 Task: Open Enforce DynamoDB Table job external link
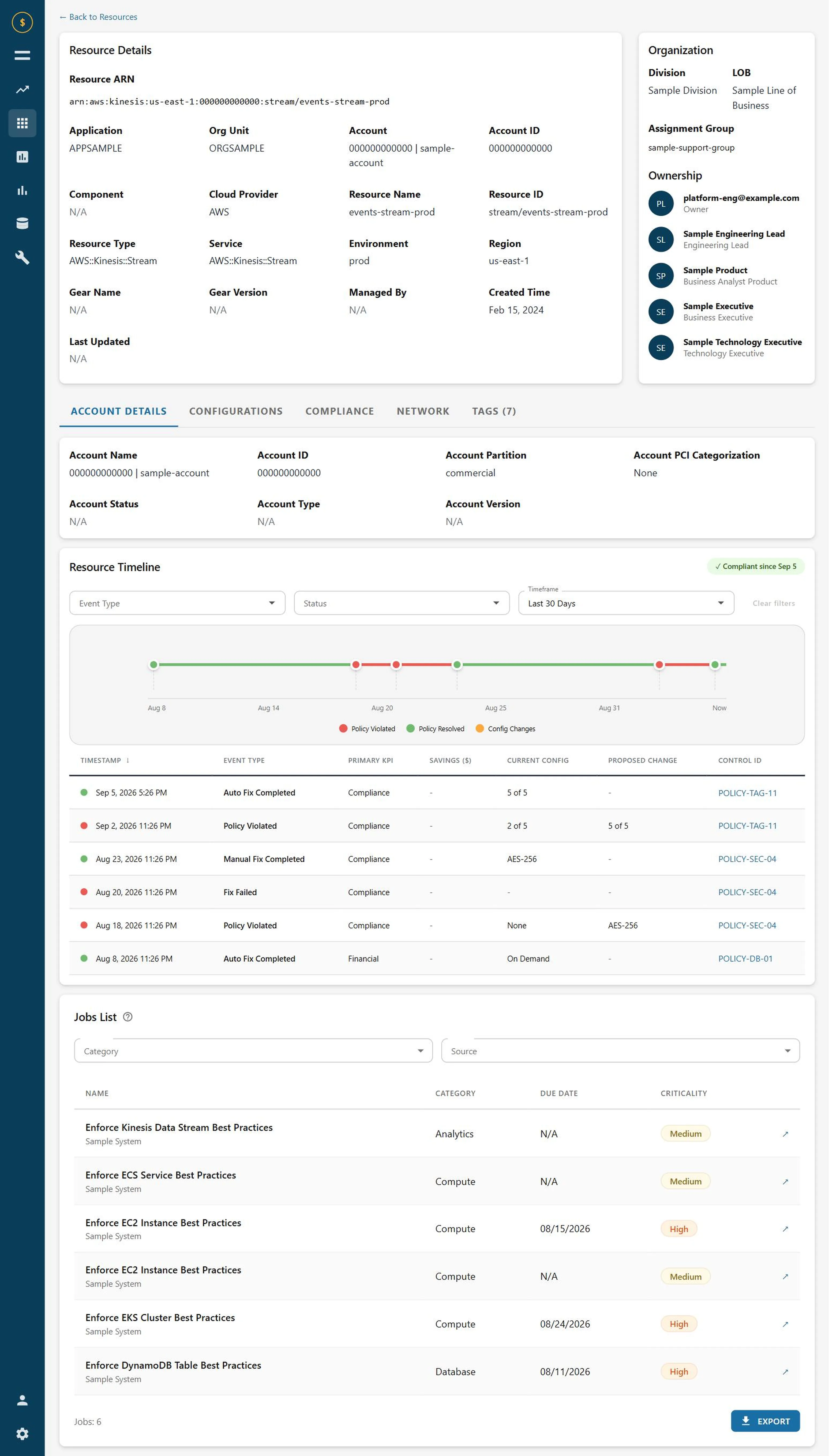(785, 1371)
